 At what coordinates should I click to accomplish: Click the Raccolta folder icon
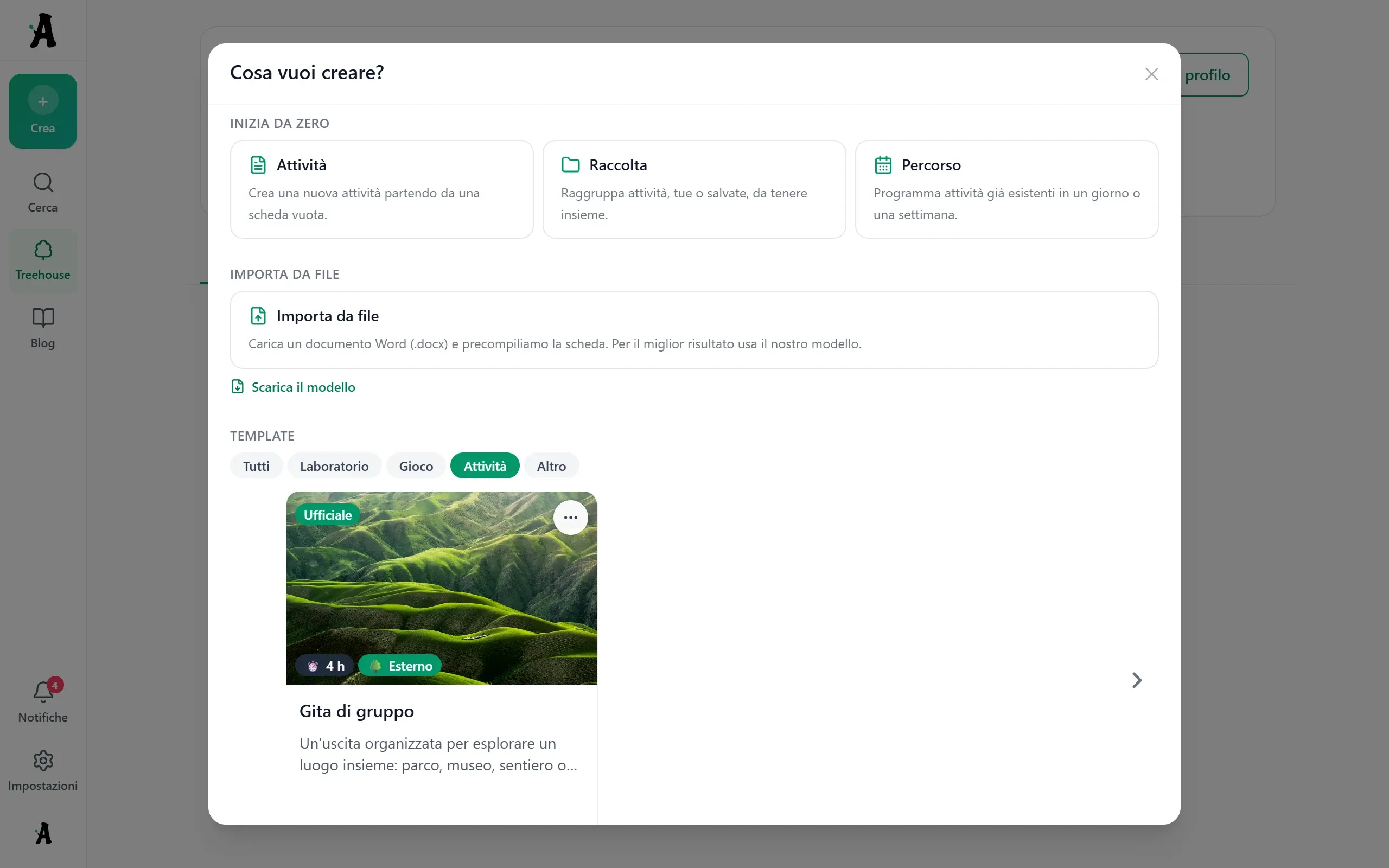[x=571, y=165]
